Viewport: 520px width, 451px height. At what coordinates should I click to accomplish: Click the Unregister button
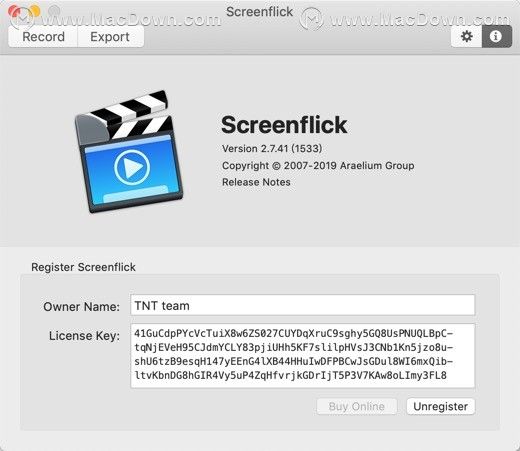[x=441, y=406]
